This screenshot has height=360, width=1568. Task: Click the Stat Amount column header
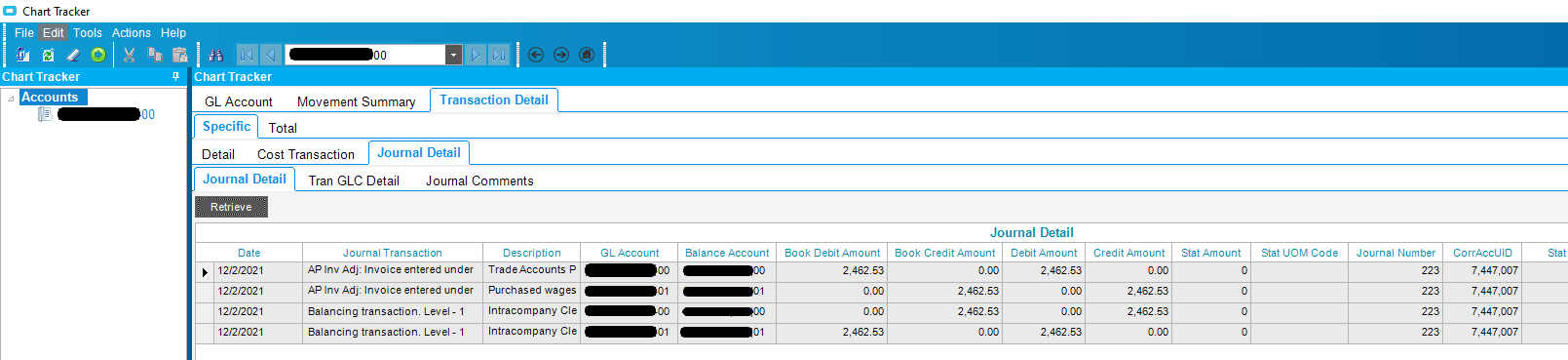pyautogui.click(x=1211, y=253)
